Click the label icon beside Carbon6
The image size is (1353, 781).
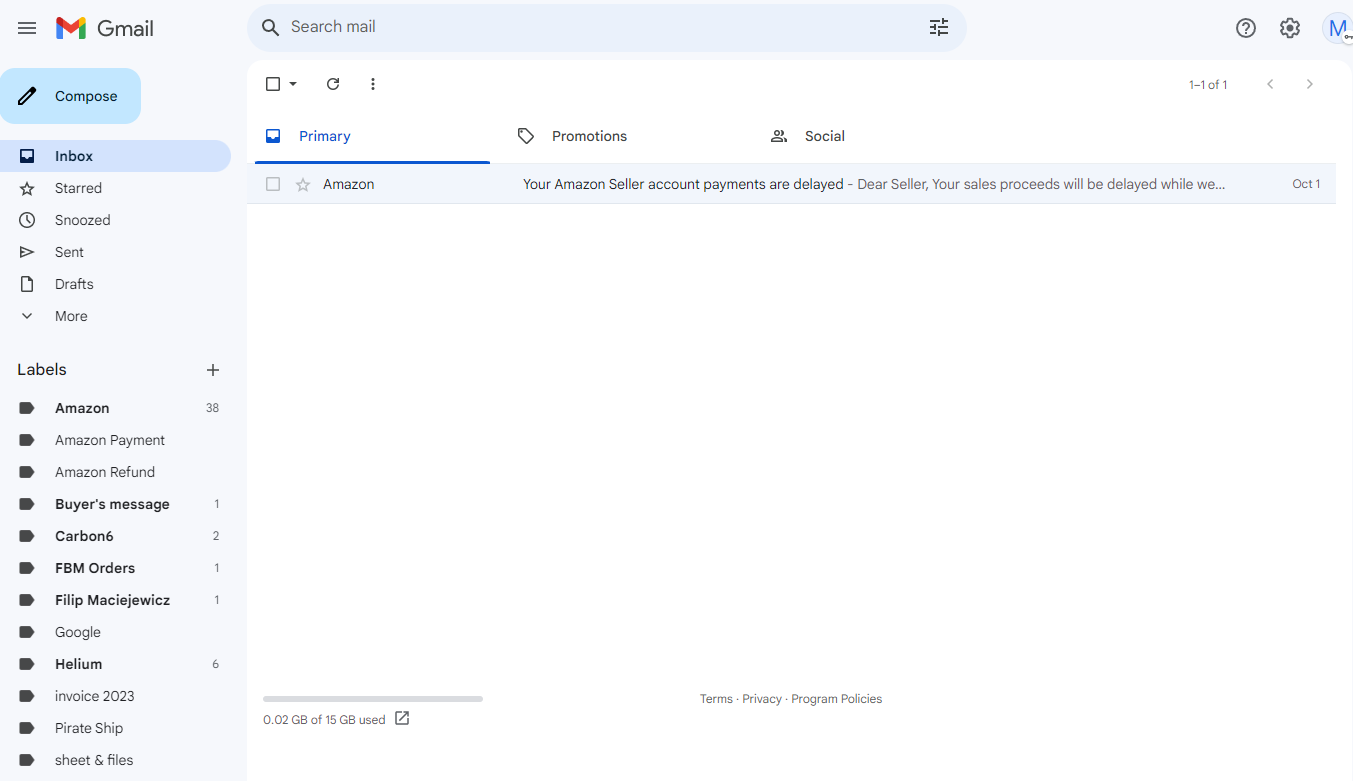coord(27,536)
